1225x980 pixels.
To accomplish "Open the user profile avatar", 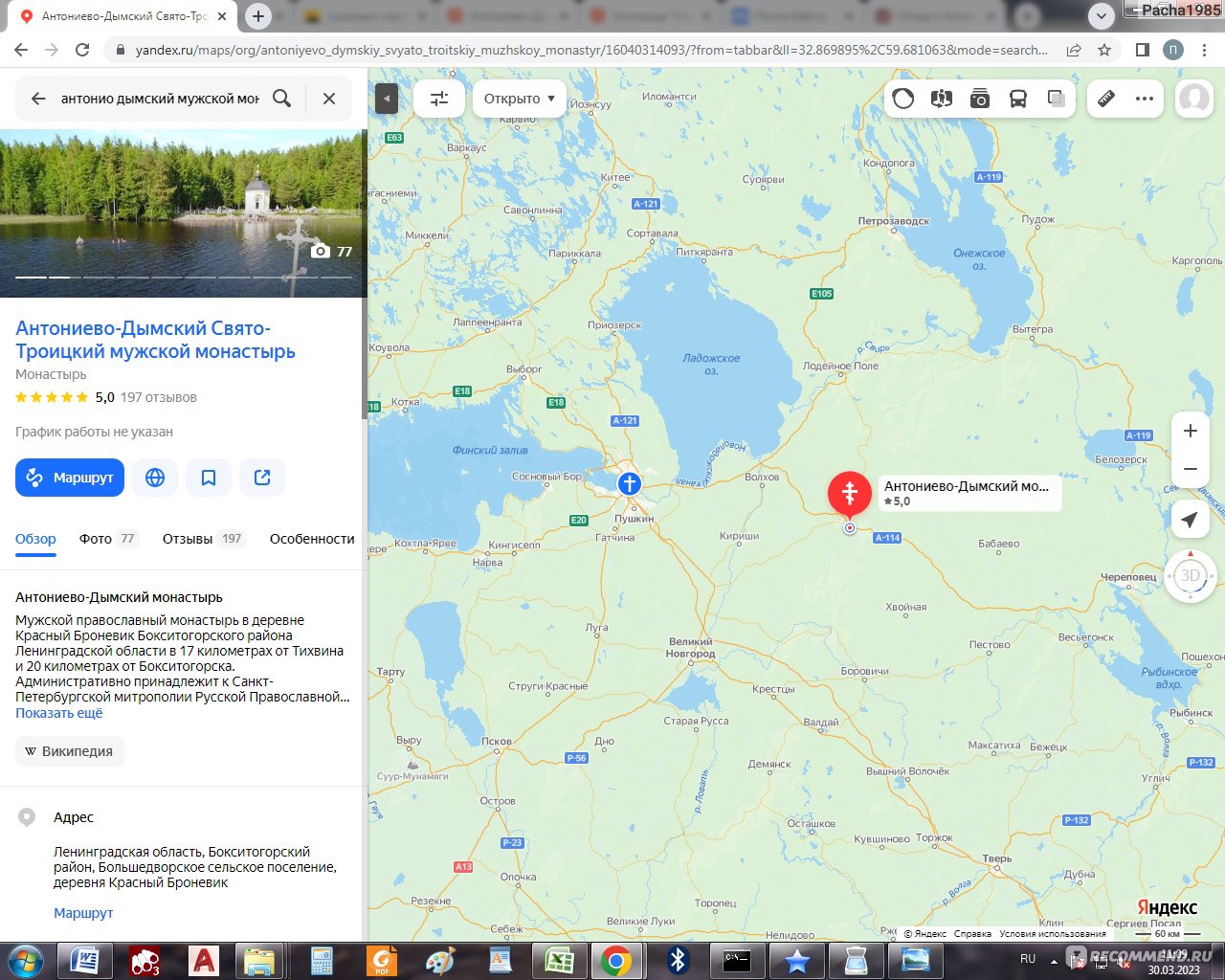I will pyautogui.click(x=1193, y=99).
